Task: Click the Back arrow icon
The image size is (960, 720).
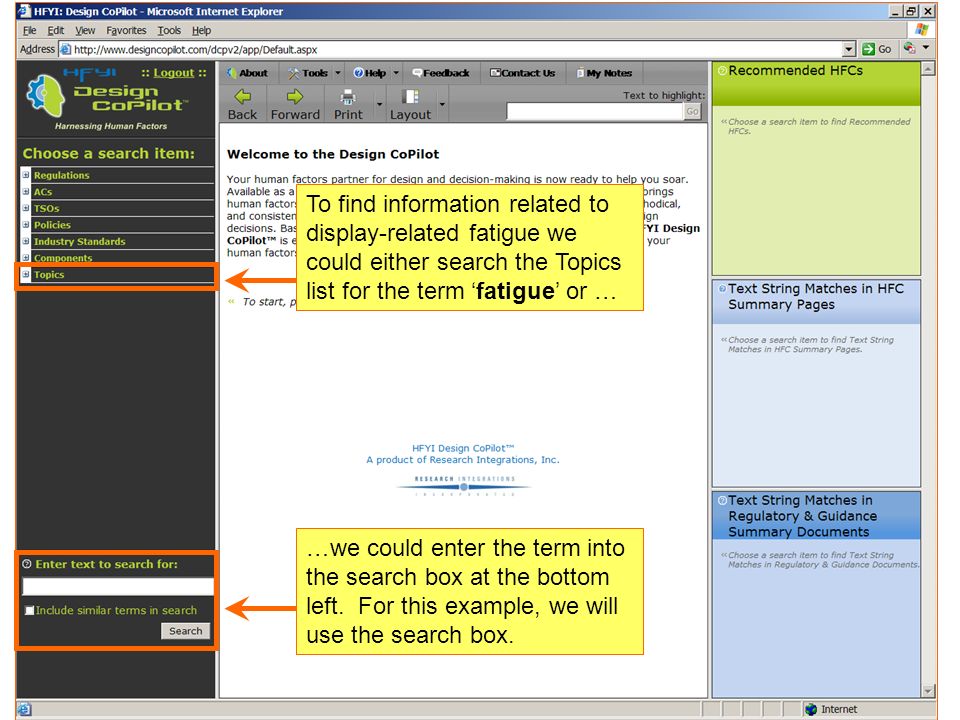Action: click(x=243, y=96)
